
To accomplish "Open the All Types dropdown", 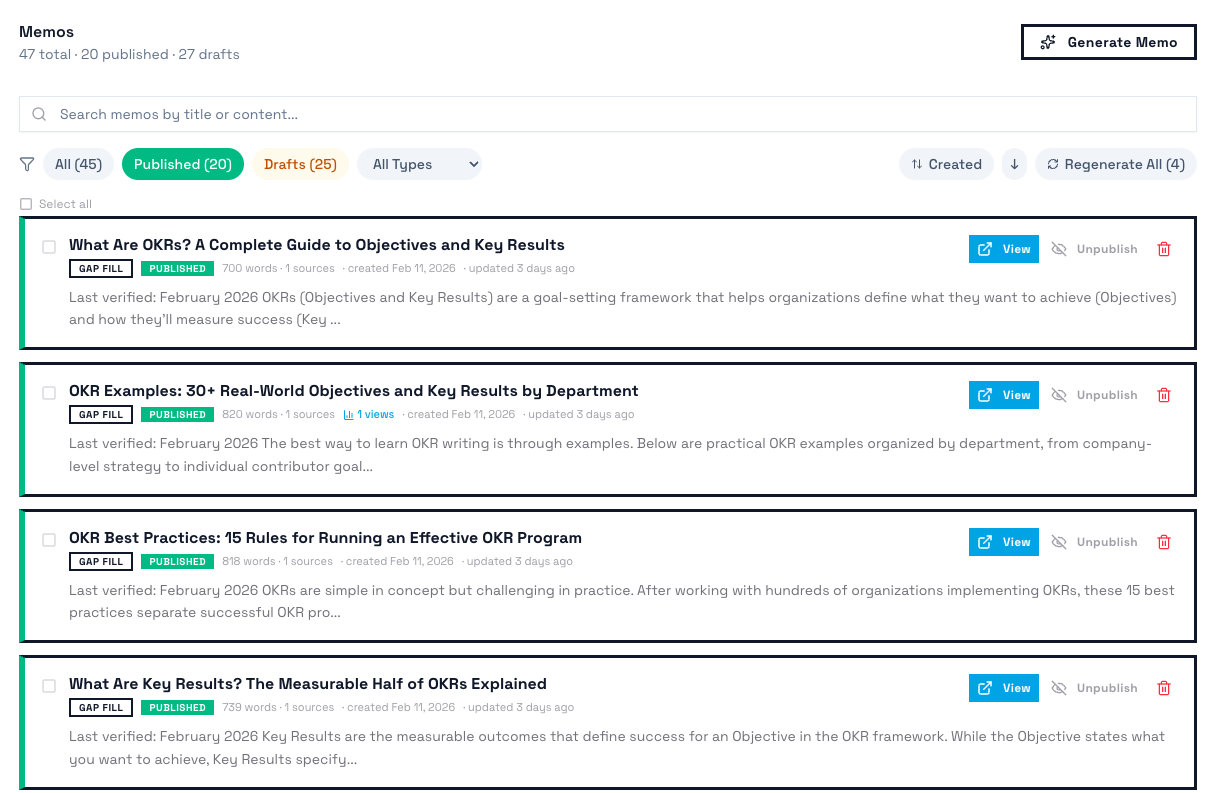I will 419,164.
